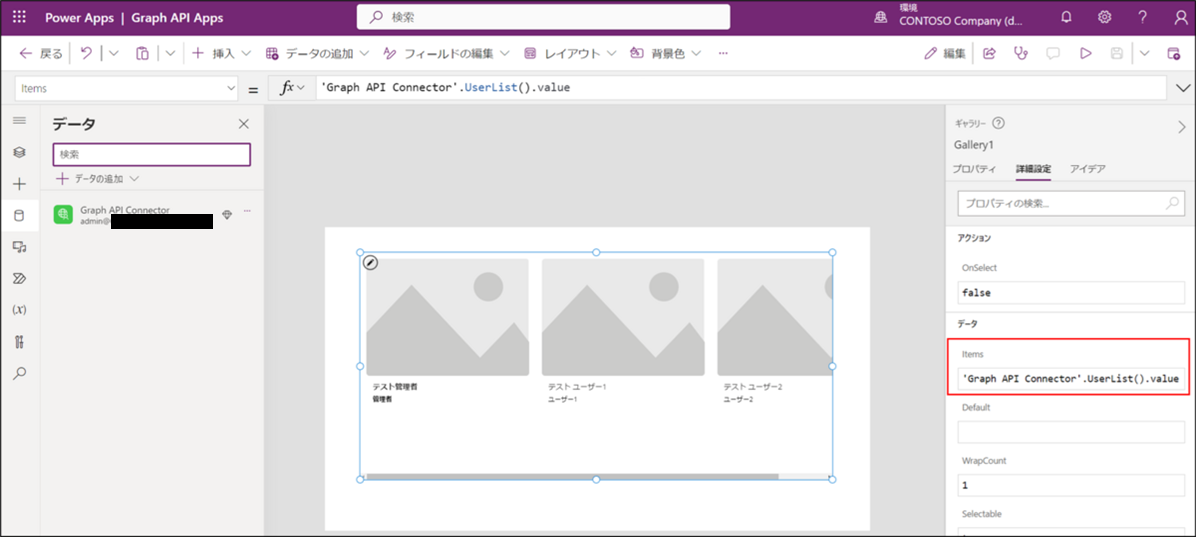Image resolution: width=1196 pixels, height=537 pixels.
Task: Switch to the 詳細設定 tab
Action: point(1033,169)
